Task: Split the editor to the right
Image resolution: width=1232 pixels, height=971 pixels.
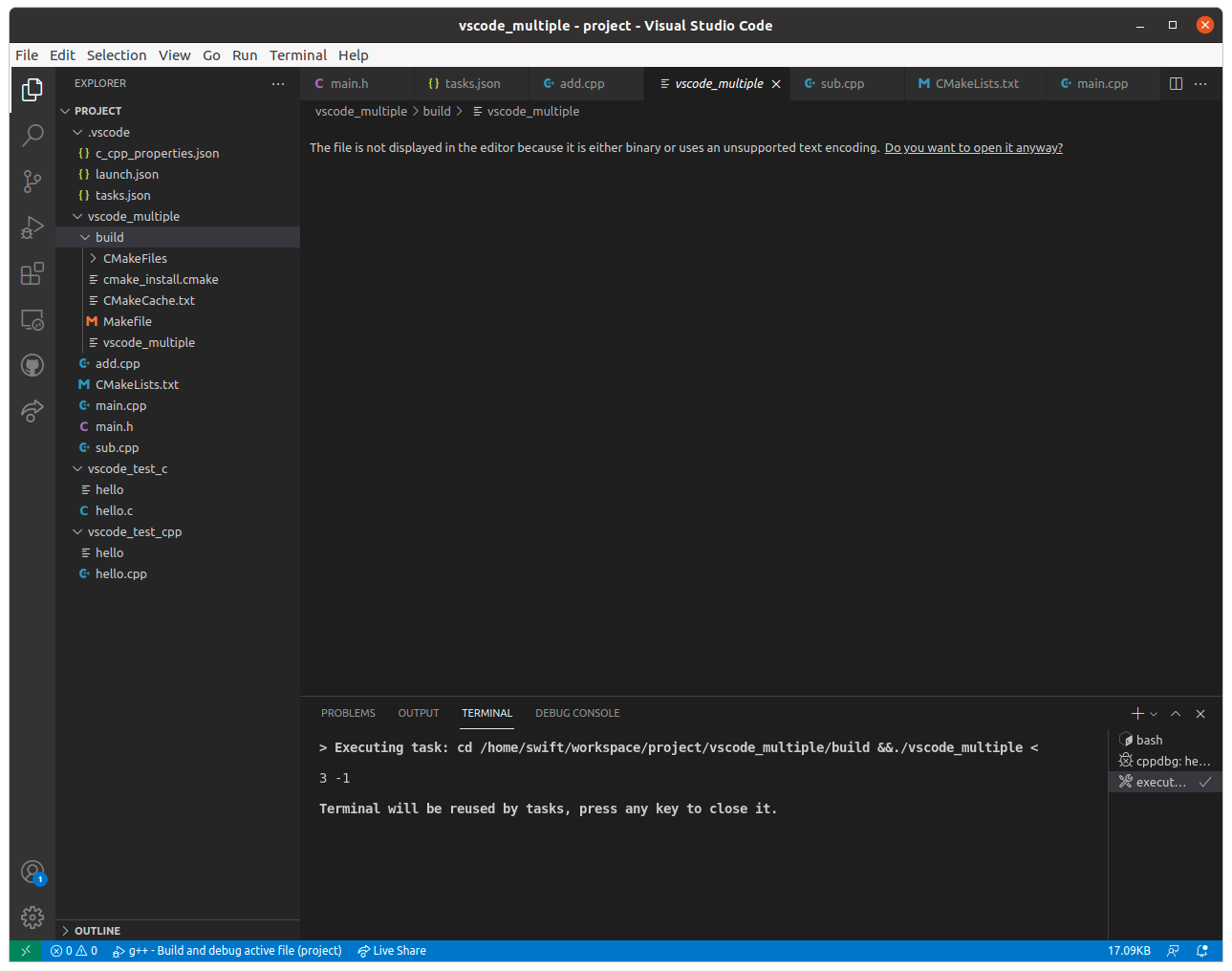Action: tap(1177, 83)
